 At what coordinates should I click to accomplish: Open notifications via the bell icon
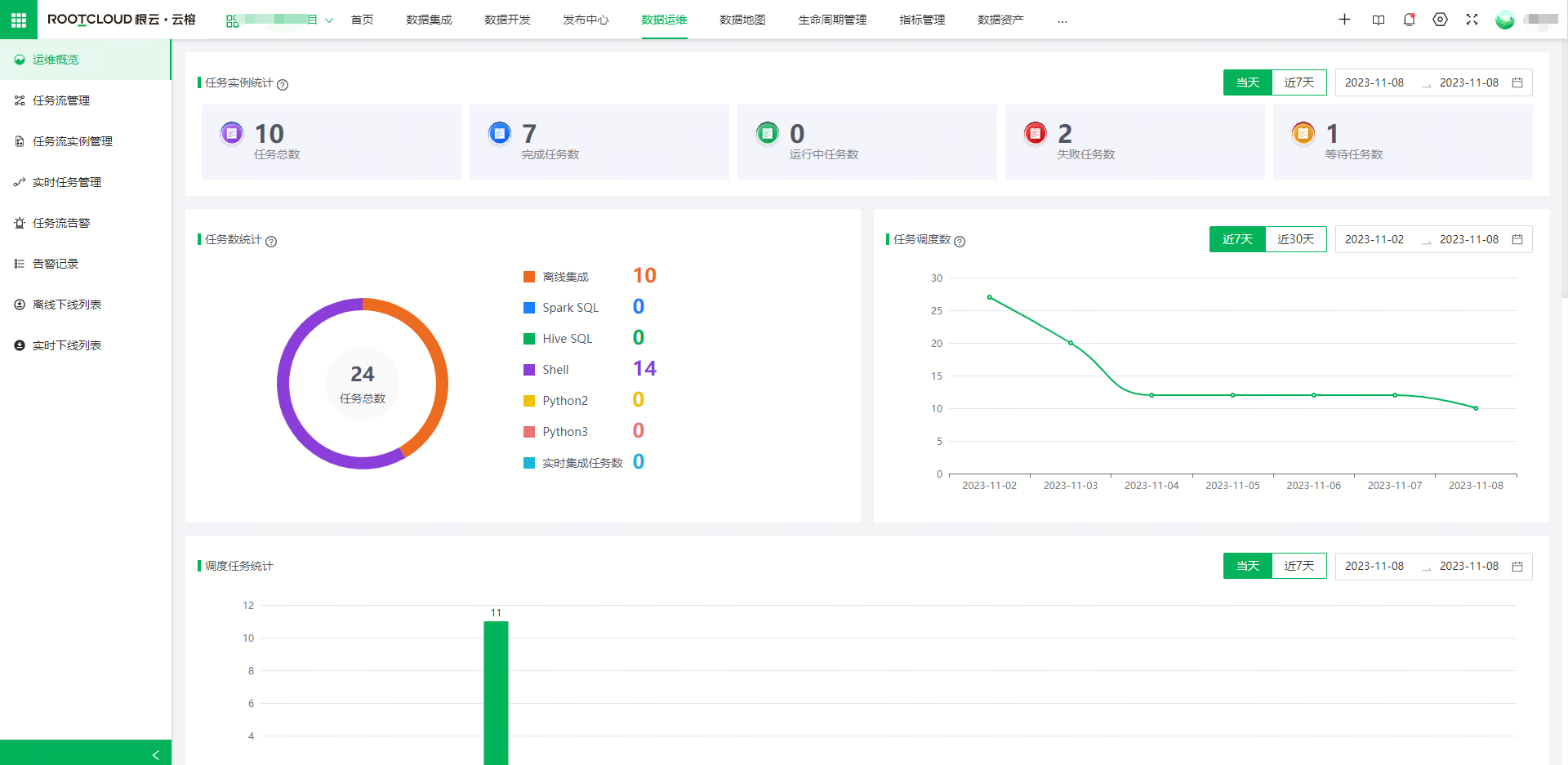coord(1409,19)
